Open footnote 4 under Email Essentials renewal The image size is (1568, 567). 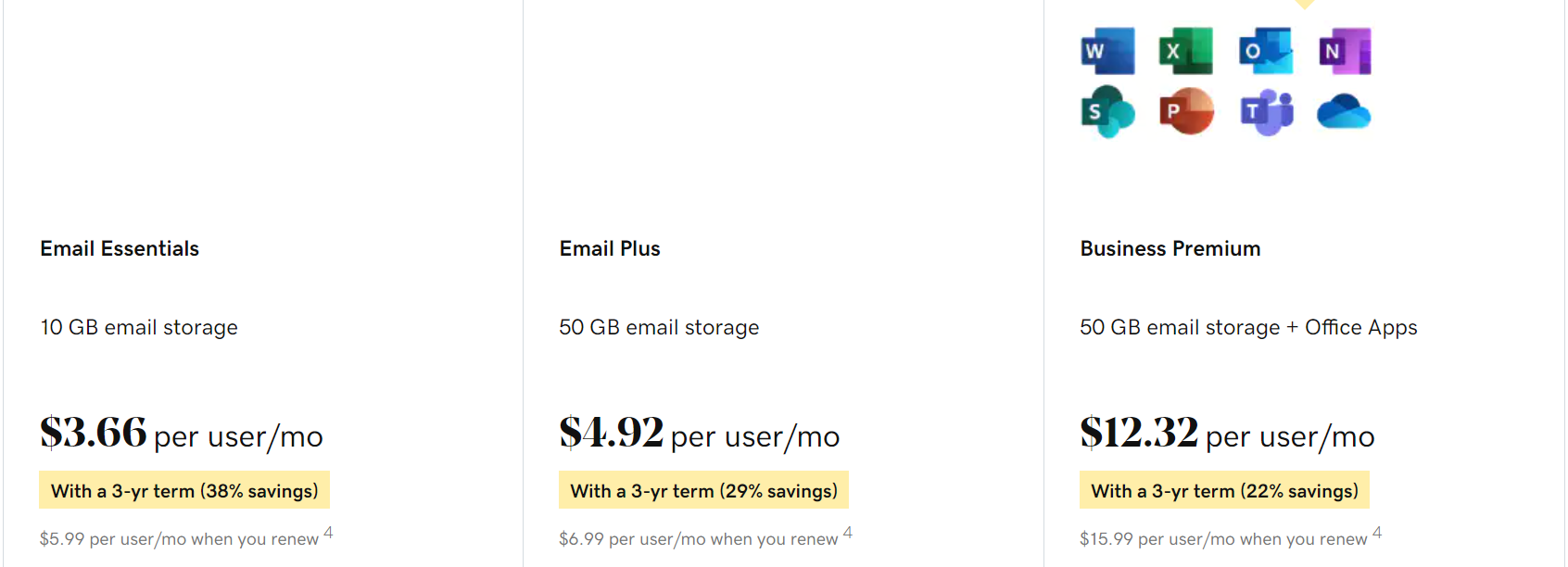click(x=328, y=533)
